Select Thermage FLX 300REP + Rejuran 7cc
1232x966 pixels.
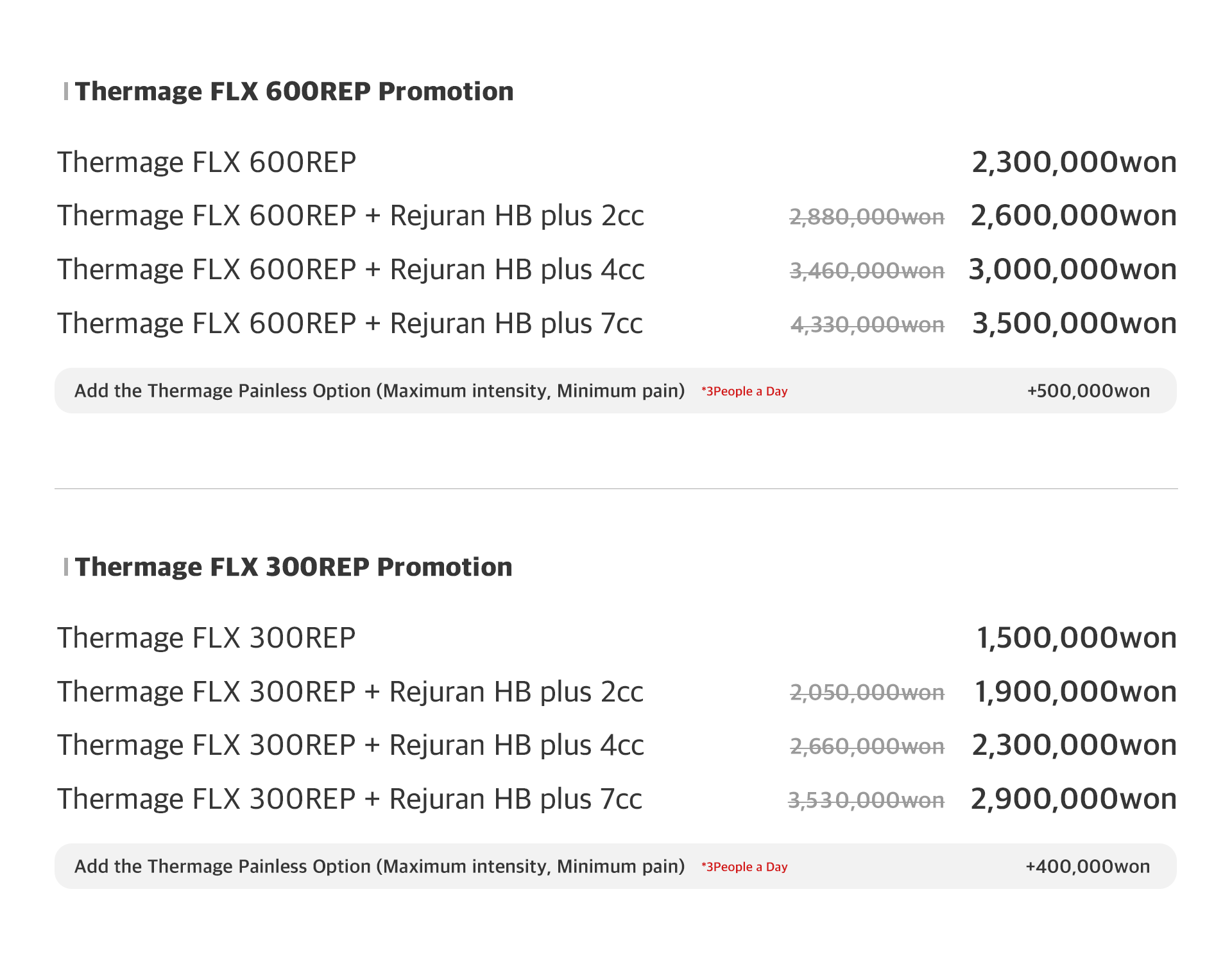(x=350, y=800)
